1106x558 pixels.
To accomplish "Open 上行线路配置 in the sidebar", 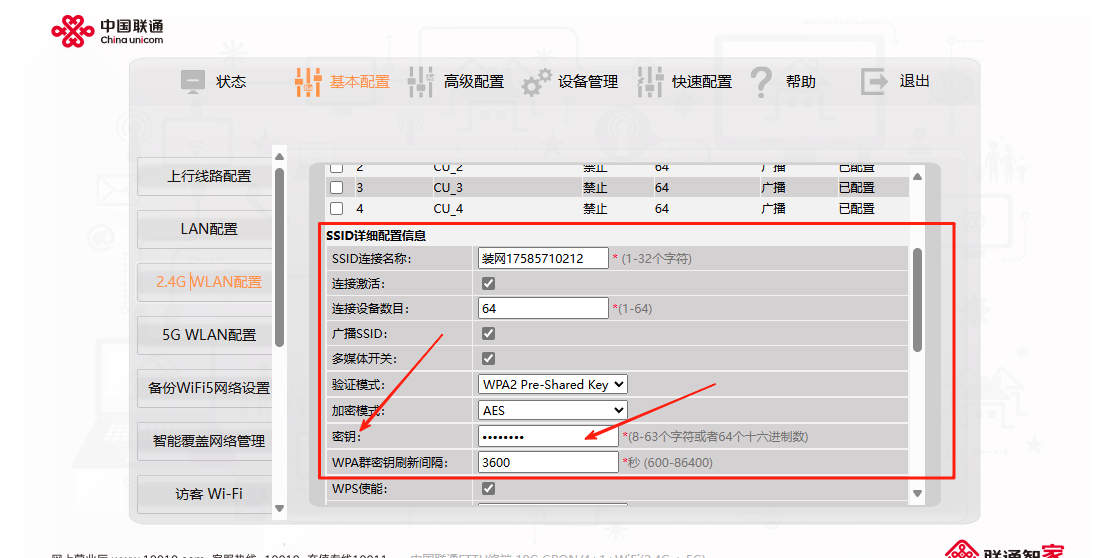I will coord(205,176).
